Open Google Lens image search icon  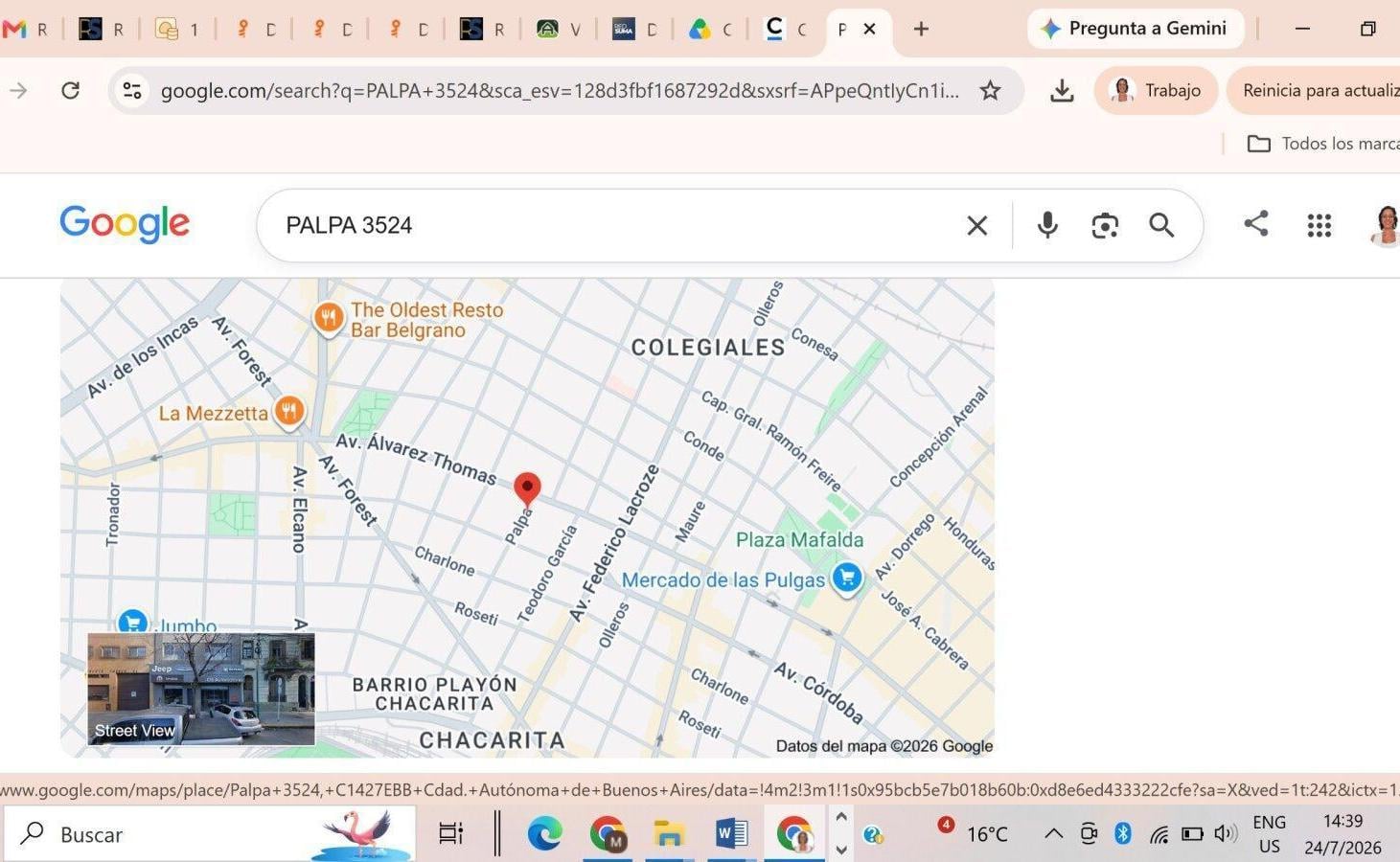(x=1105, y=226)
